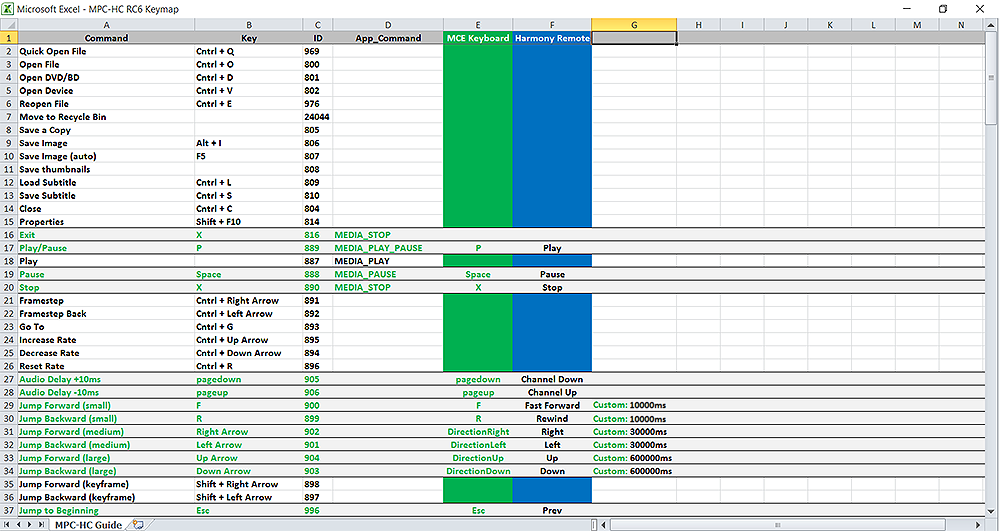1000x531 pixels.
Task: Select column D header
Action: pos(388,25)
